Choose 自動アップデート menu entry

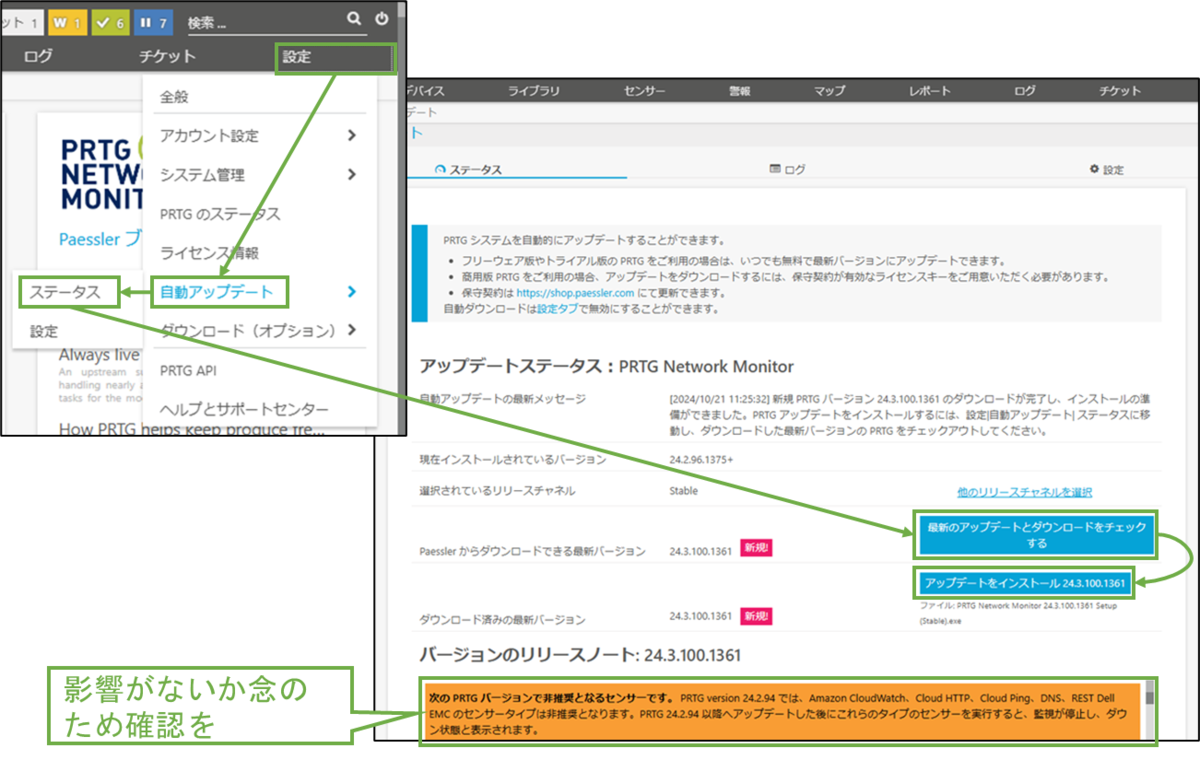(x=217, y=292)
